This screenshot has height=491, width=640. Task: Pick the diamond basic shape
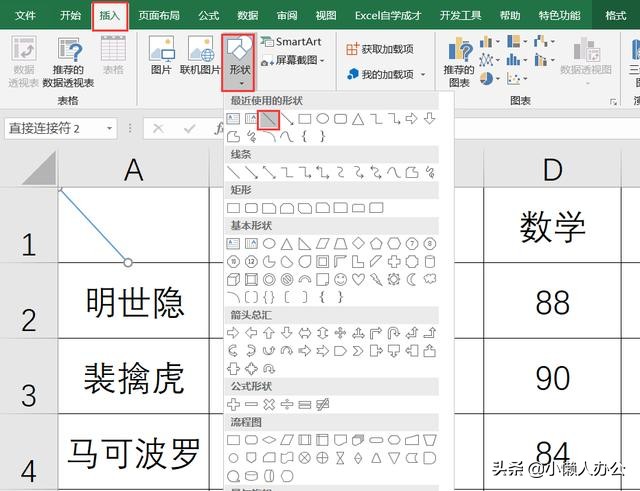pyautogui.click(x=358, y=244)
